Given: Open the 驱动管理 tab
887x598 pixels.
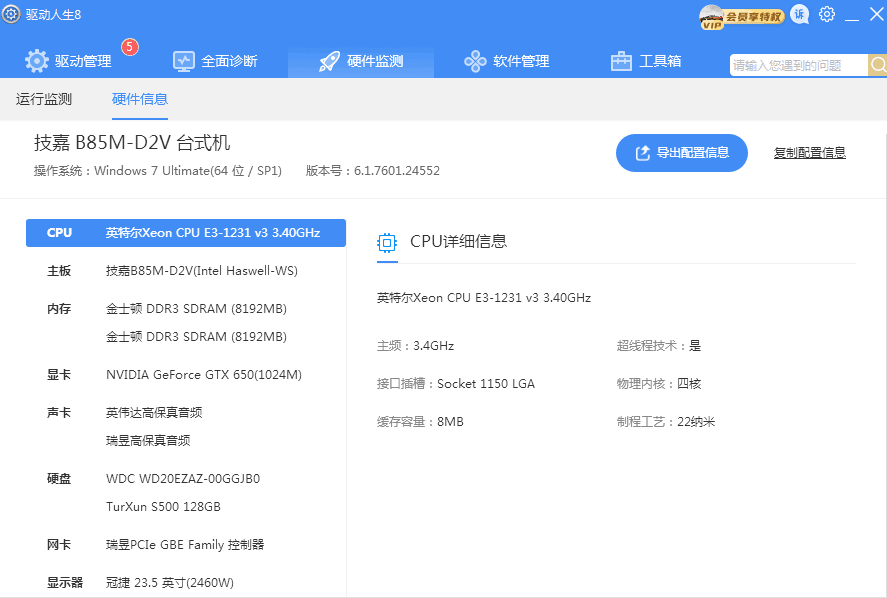Looking at the screenshot, I should tap(69, 61).
